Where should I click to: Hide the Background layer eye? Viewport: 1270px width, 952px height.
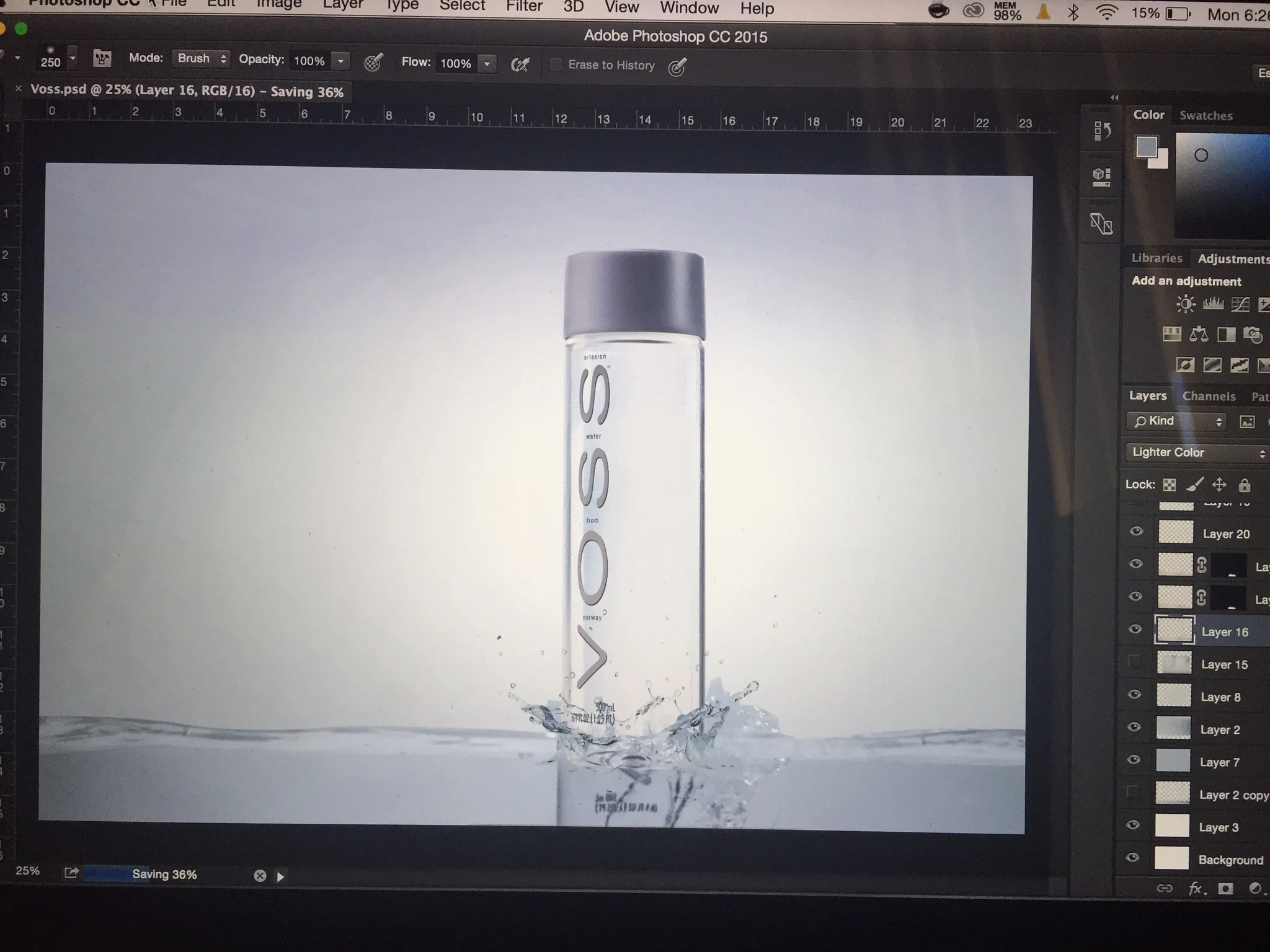(1132, 858)
